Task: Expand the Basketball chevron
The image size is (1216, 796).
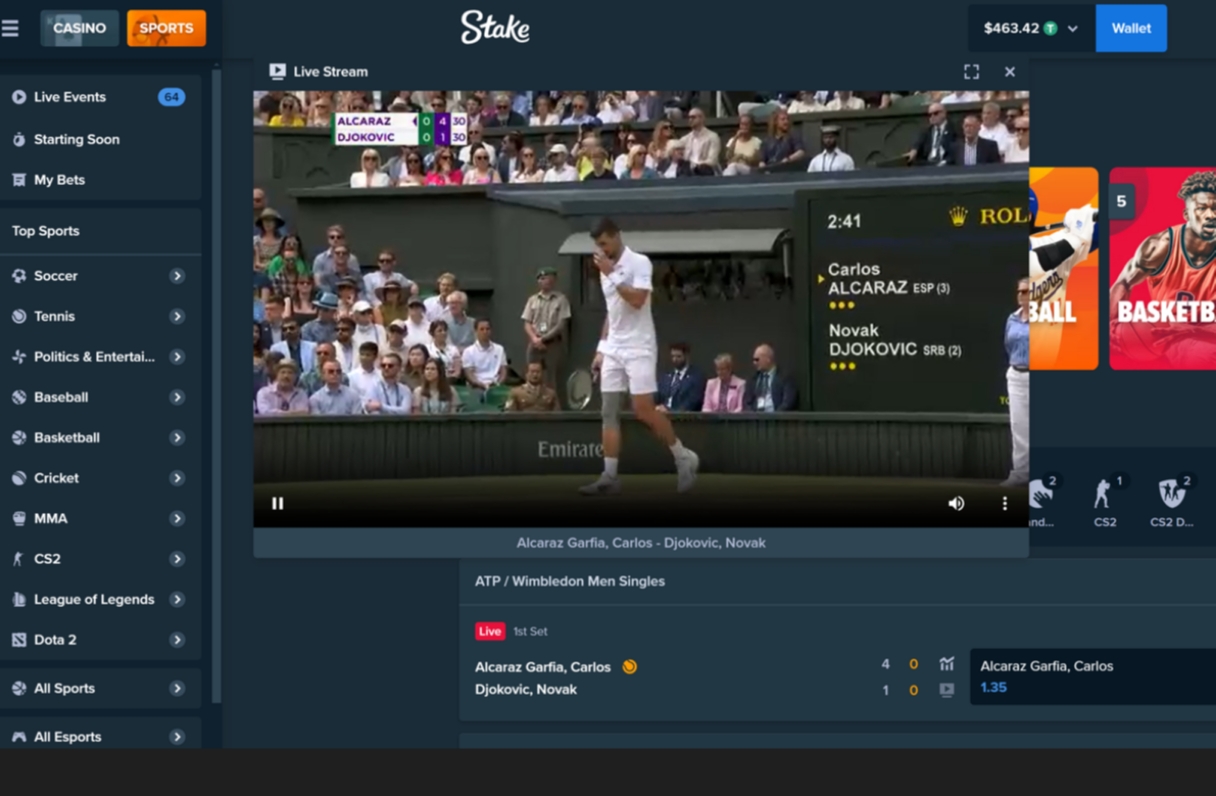Action: tap(177, 438)
